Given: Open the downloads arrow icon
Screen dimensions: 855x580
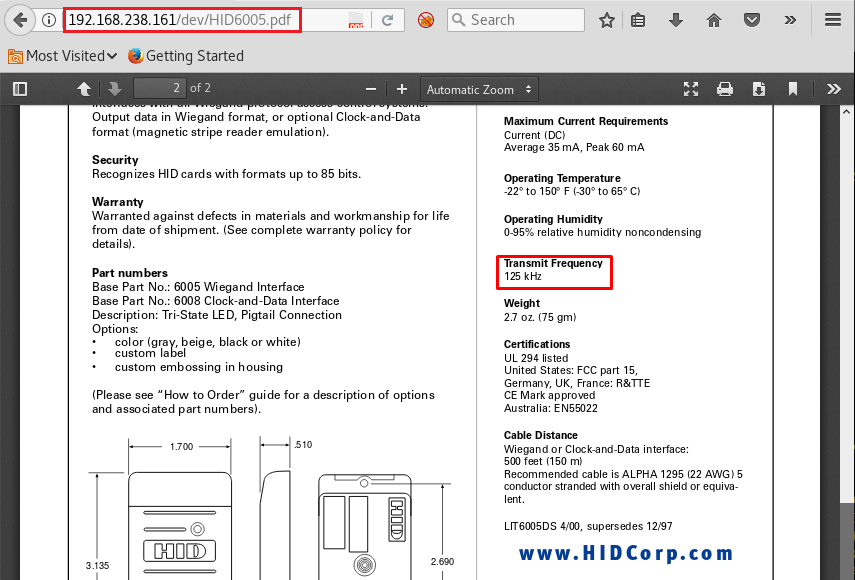Looking at the screenshot, I should (676, 20).
